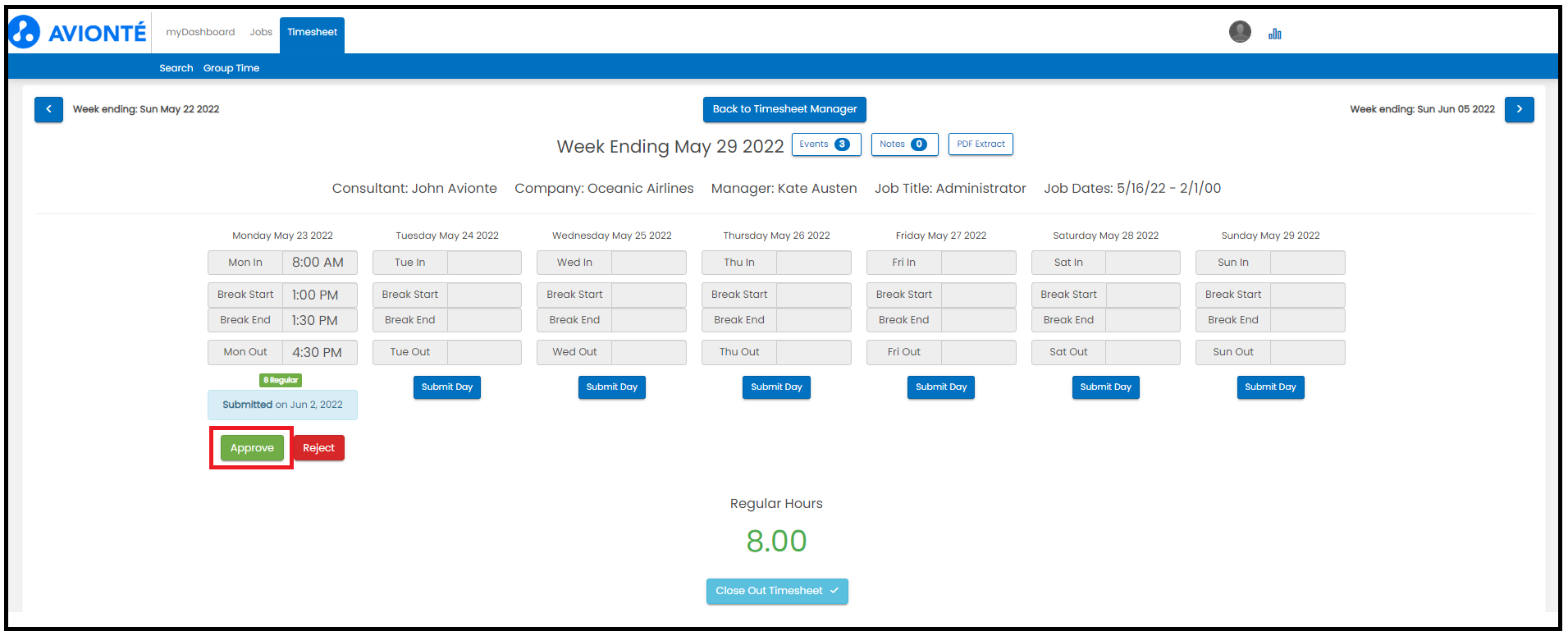Screen dimensions: 1568x636
Task: Click the 8 Regular hours badge
Action: [x=281, y=380]
